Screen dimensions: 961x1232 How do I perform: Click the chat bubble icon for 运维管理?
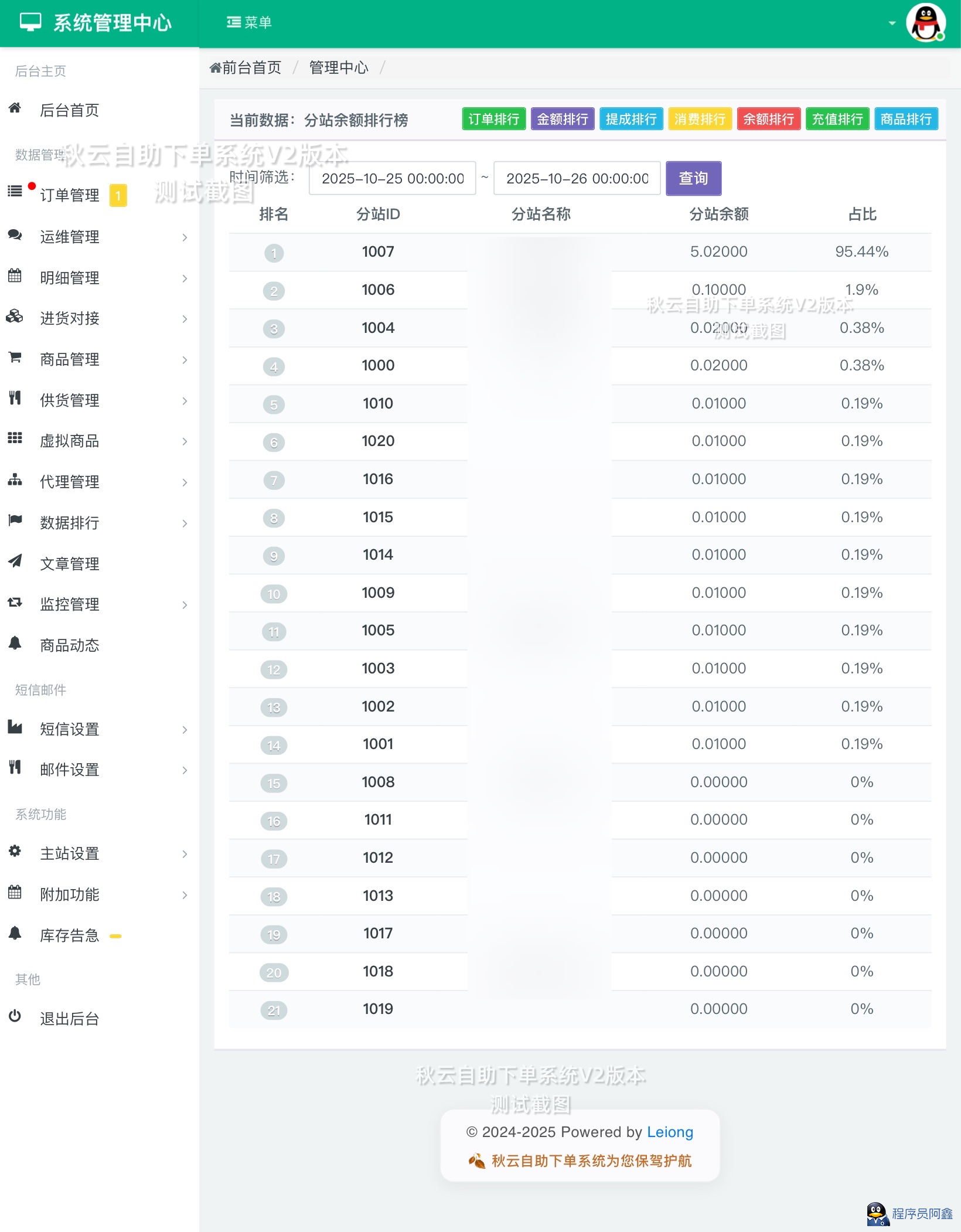point(15,235)
